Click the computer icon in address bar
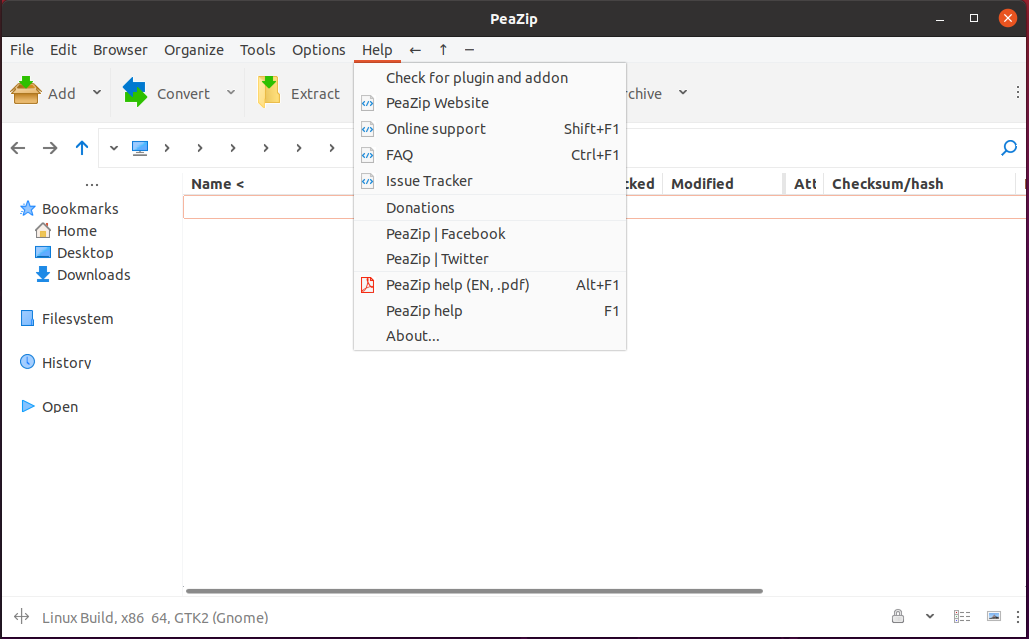Image resolution: width=1029 pixels, height=639 pixels. click(140, 148)
